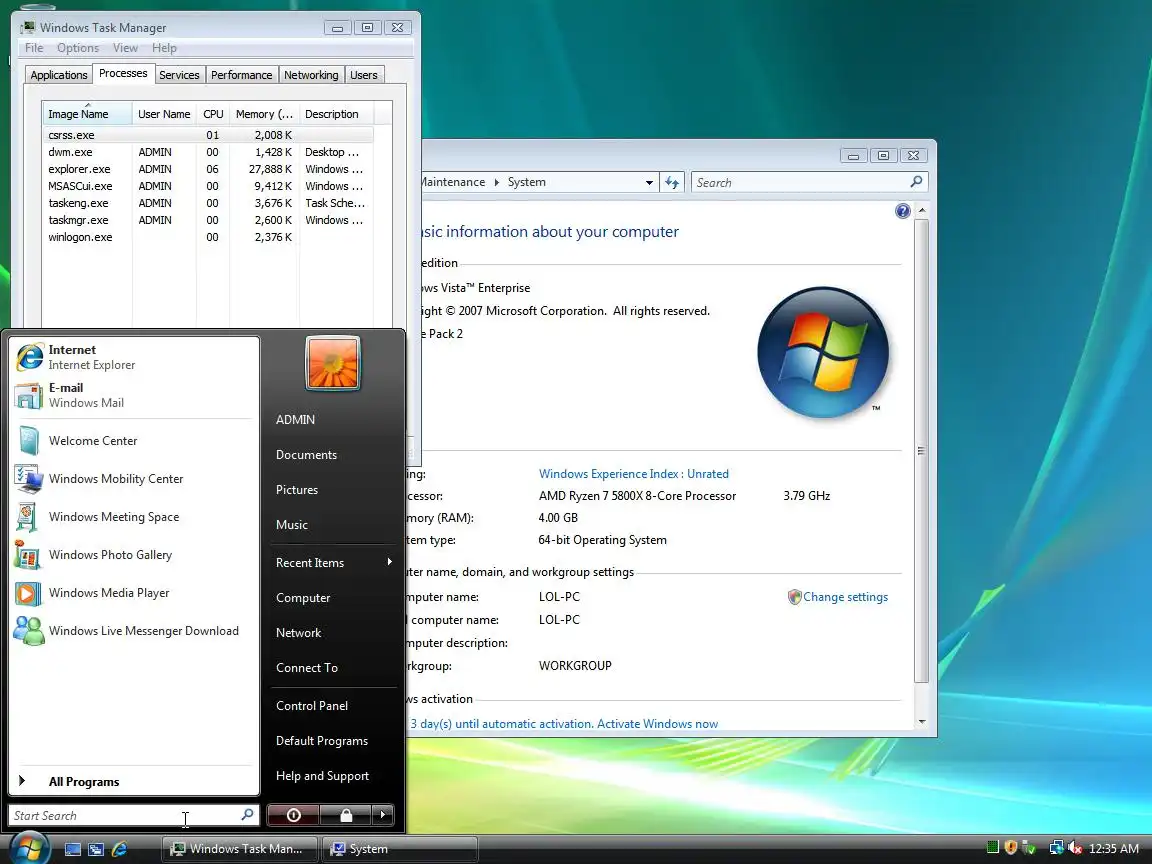Open Network from Start menu
Image resolution: width=1152 pixels, height=864 pixels.
click(x=298, y=633)
